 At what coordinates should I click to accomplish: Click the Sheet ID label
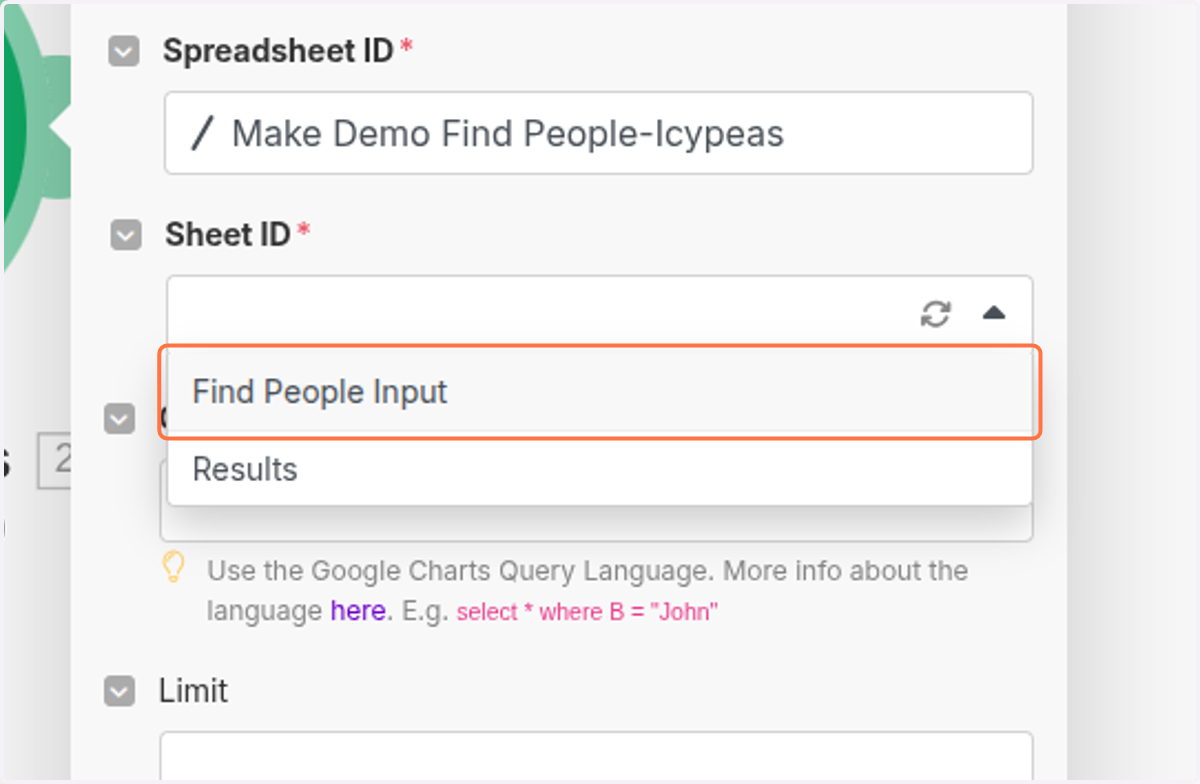coord(228,235)
